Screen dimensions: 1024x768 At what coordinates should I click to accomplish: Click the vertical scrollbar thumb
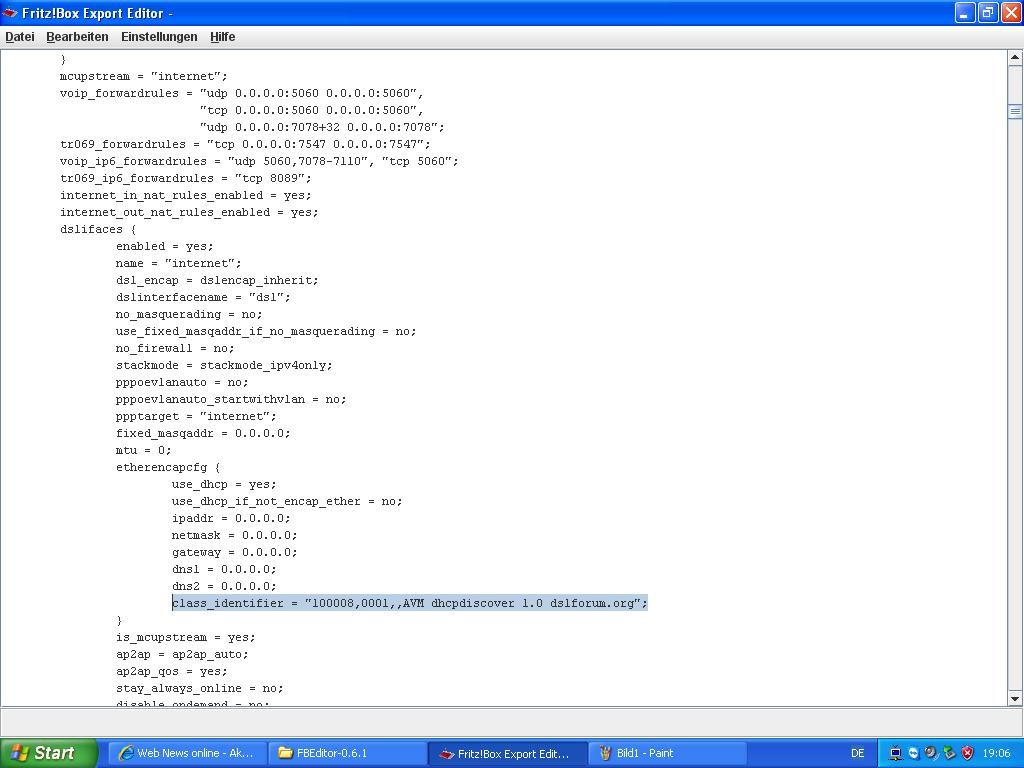pos(1015,111)
